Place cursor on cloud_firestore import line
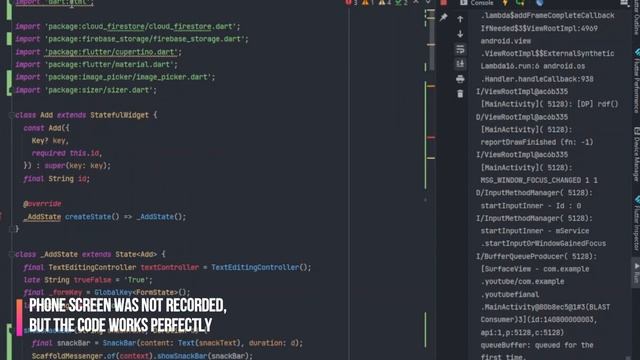Viewport: 640px width, 360px height. (128, 27)
